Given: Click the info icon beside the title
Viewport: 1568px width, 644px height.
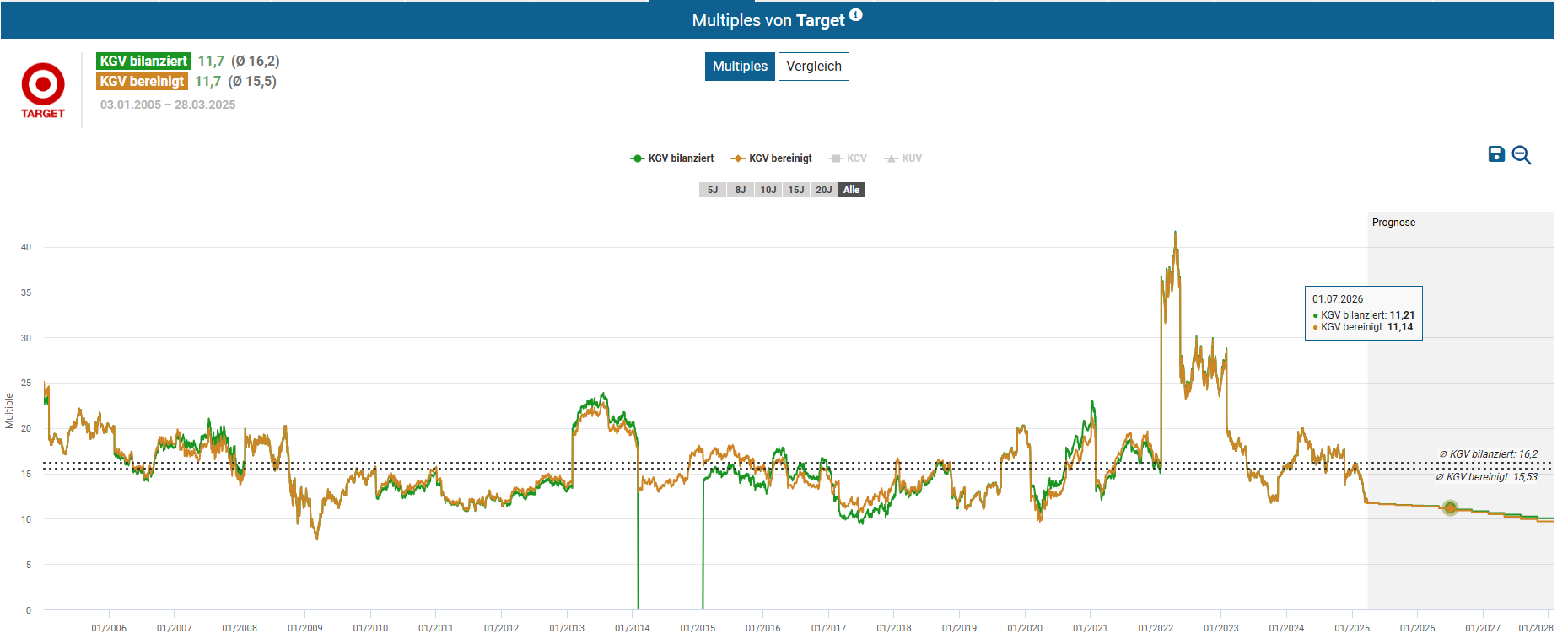Looking at the screenshot, I should [x=855, y=15].
